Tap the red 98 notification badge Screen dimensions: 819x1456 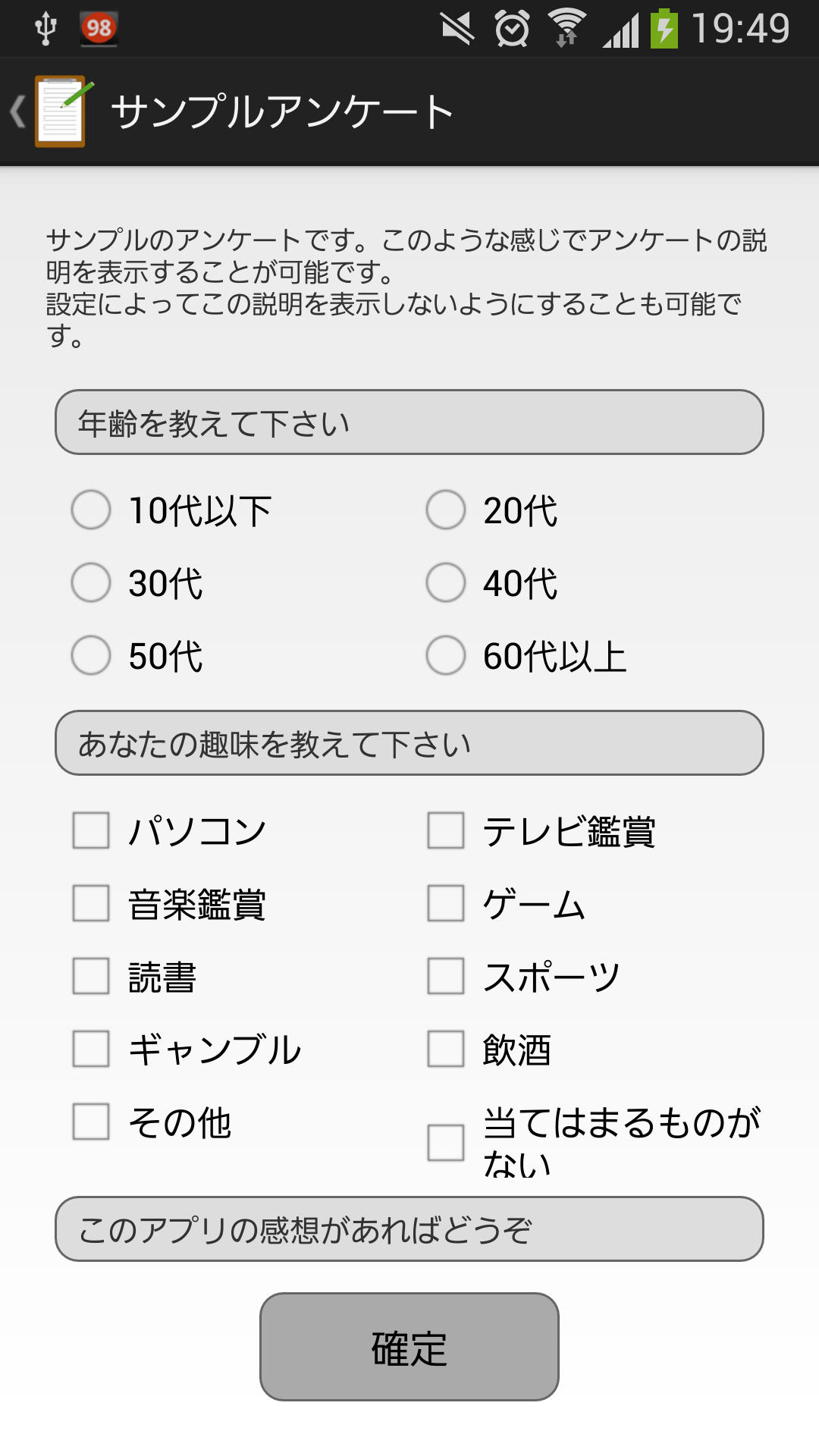[x=99, y=29]
